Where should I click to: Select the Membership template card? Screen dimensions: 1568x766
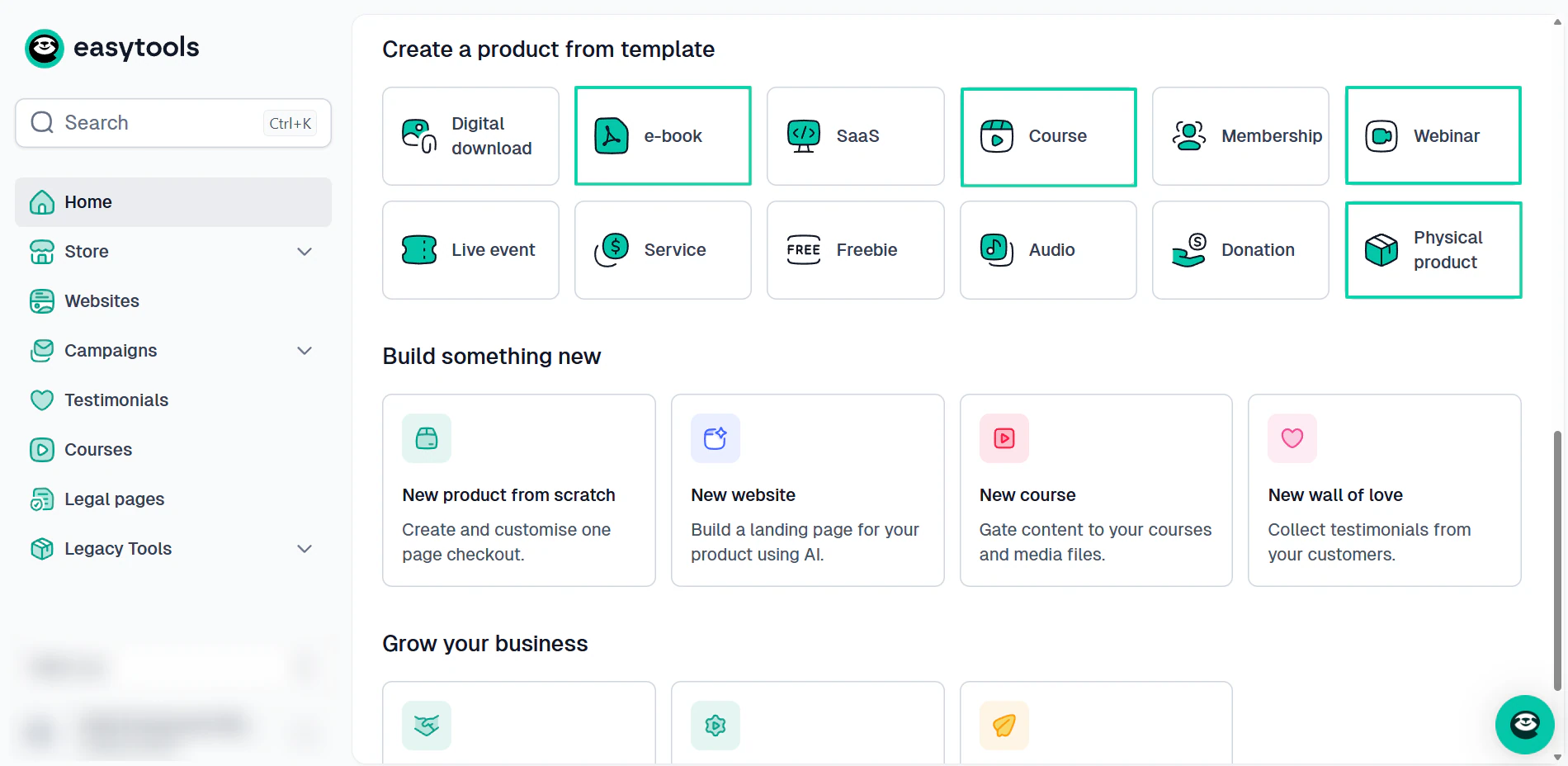tap(1240, 136)
